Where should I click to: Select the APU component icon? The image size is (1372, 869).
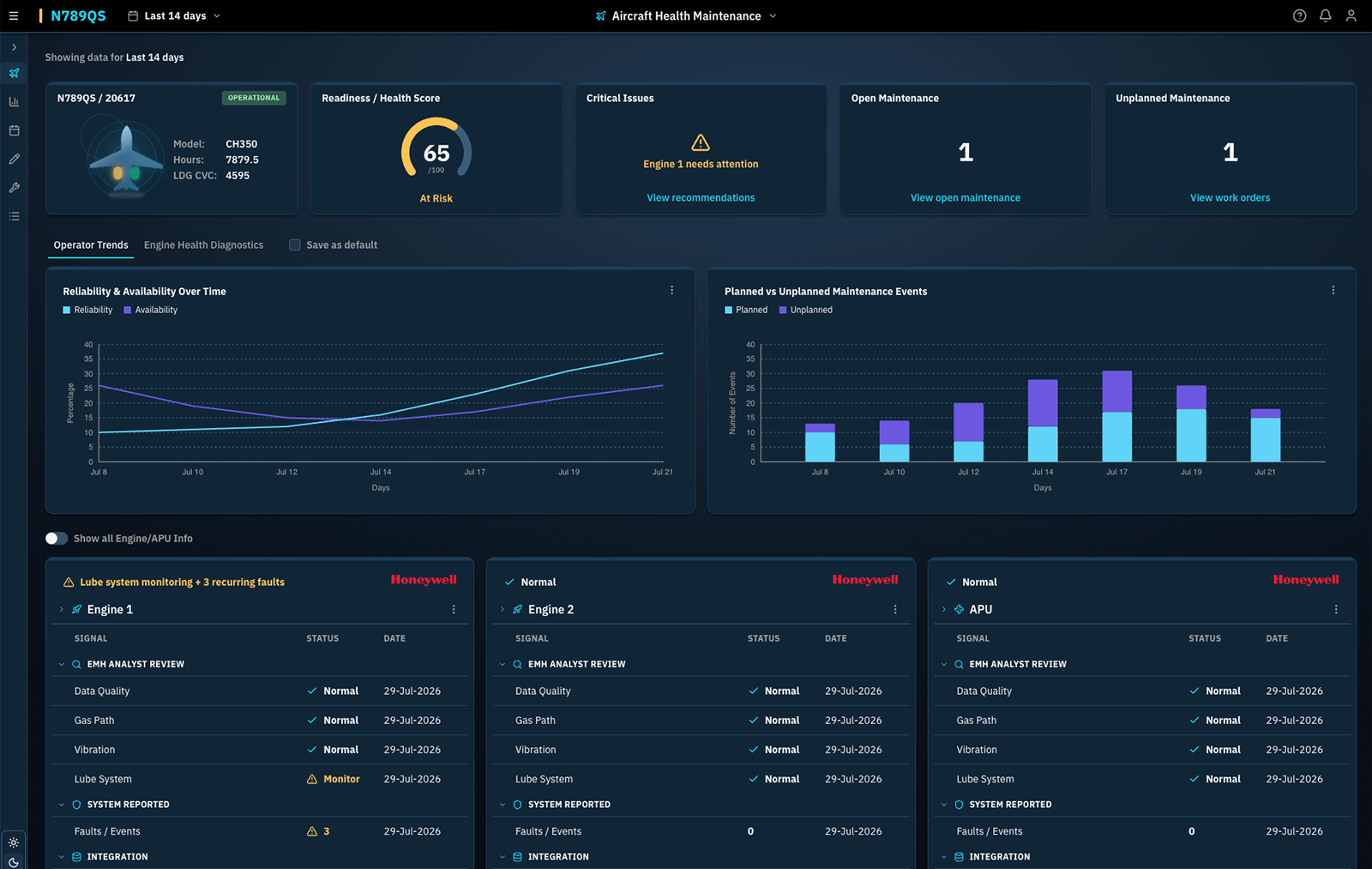(x=959, y=609)
